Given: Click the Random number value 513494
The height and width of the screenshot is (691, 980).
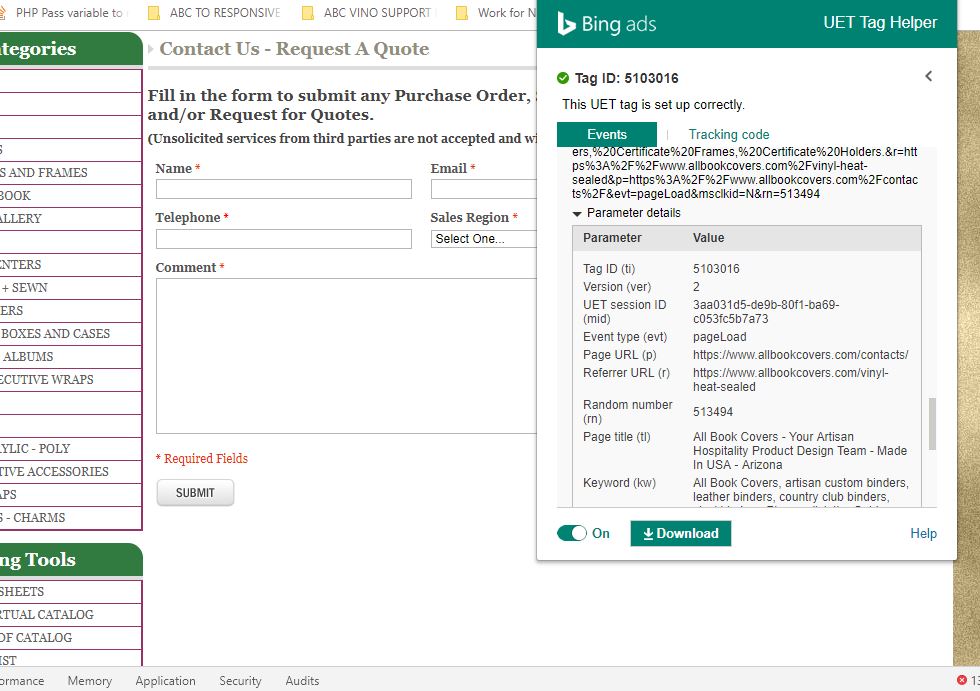Looking at the screenshot, I should click(x=712, y=412).
